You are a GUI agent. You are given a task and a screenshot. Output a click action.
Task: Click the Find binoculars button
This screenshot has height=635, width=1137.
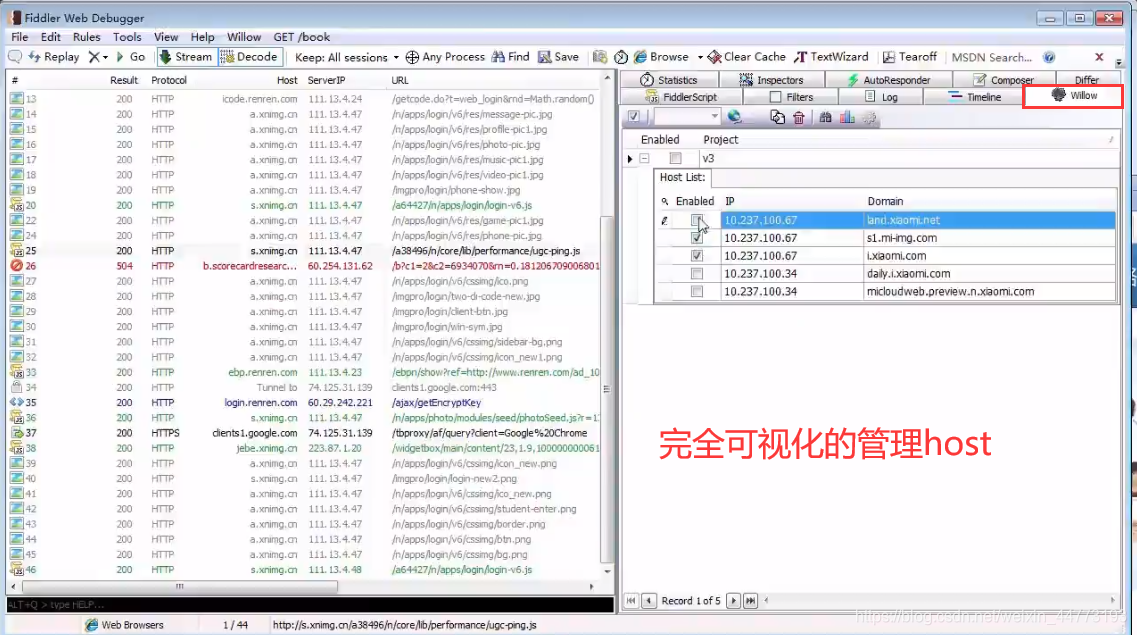pyautogui.click(x=510, y=57)
